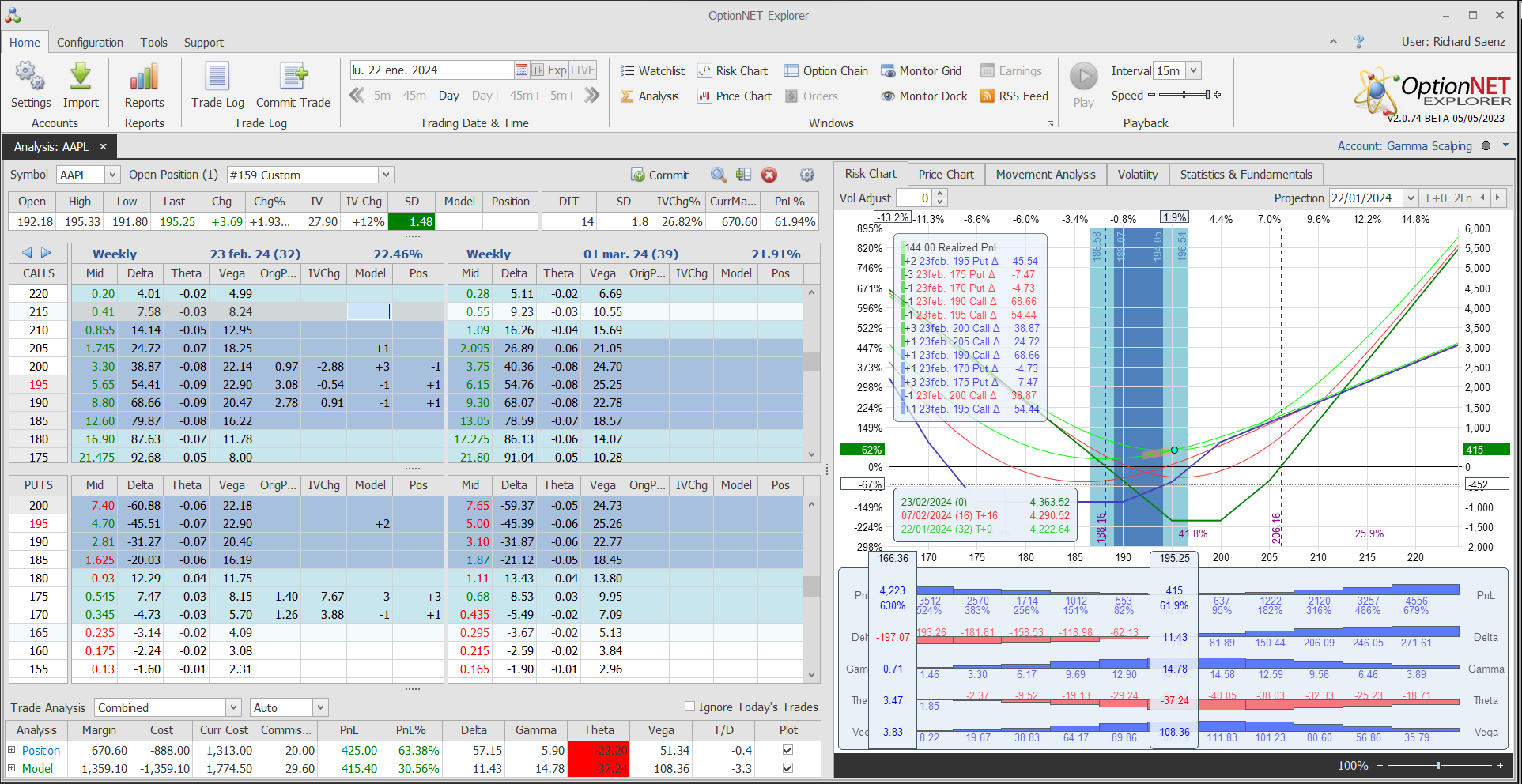Screen dimensions: 1522x784
Task: Toggle the Exp mode button
Action: [x=557, y=70]
